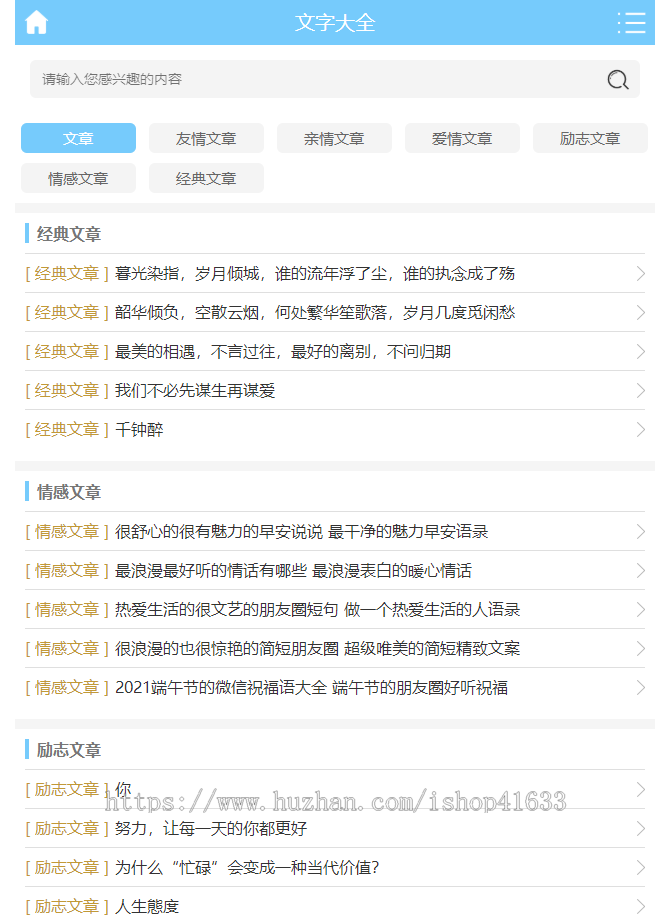Select the 友情文章 tab

click(206, 138)
